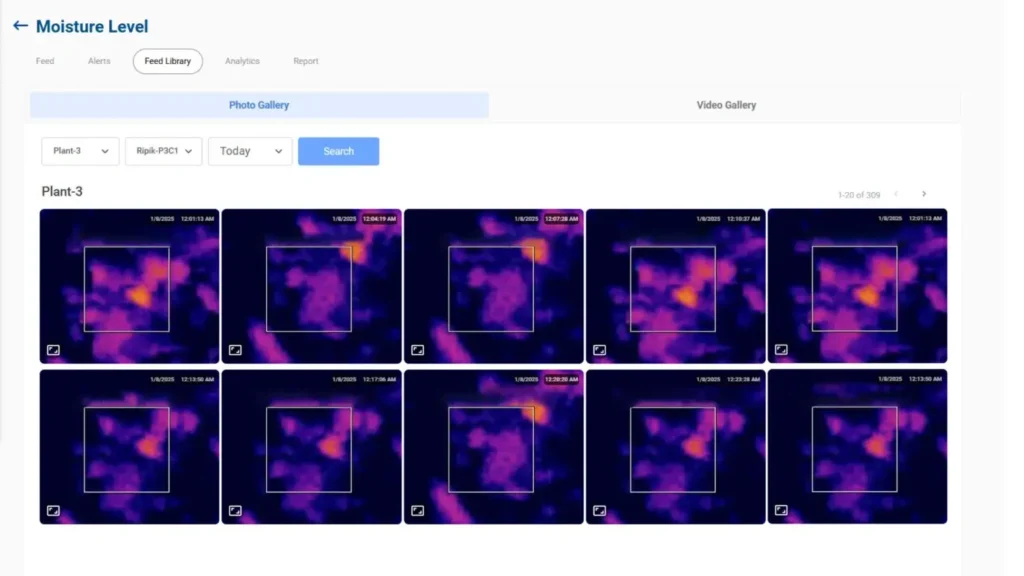Go to next page of gallery results
1024x576 pixels.
pos(924,194)
